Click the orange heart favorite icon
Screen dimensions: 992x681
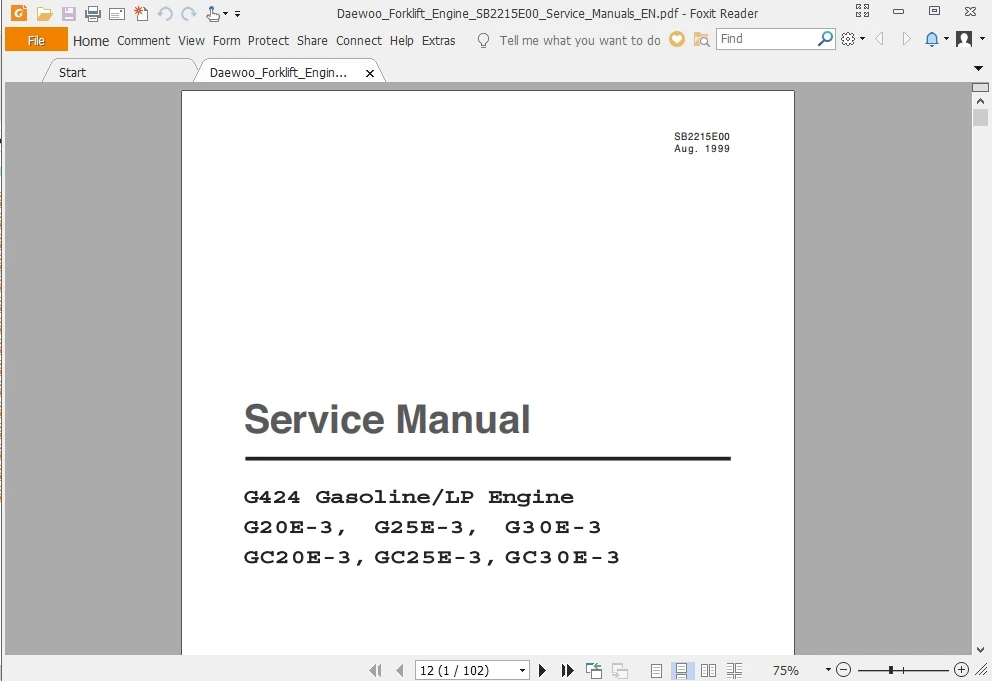677,39
